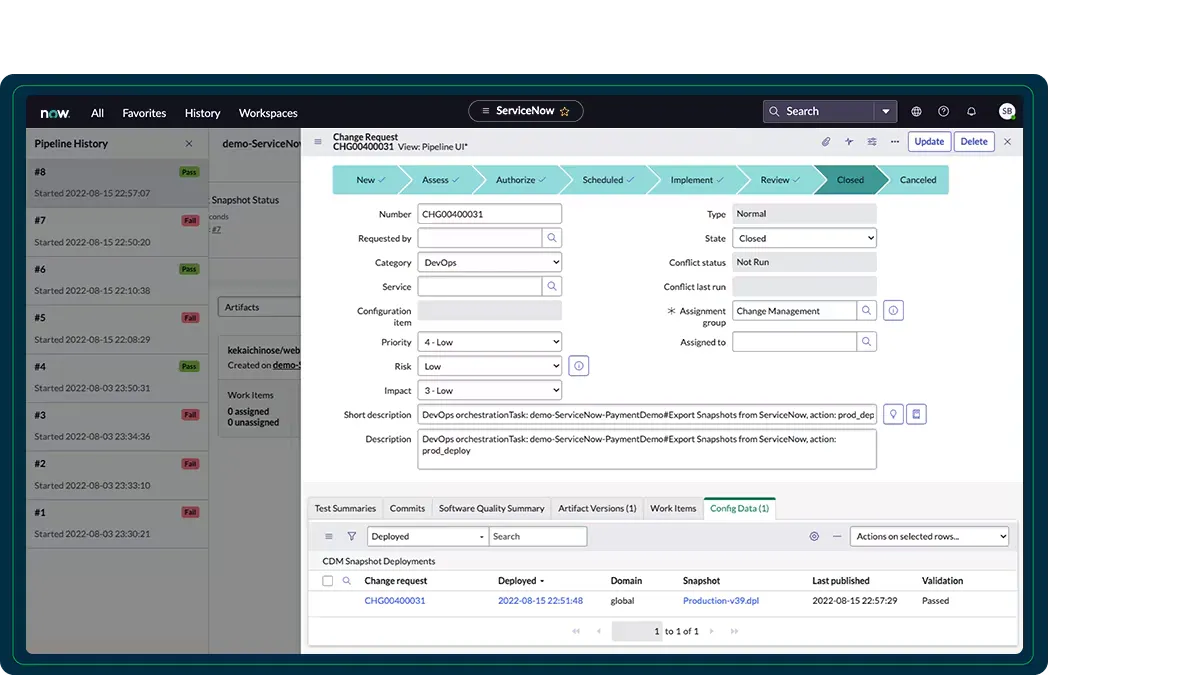Click the filter funnel icon in list
Viewport: 1200px width, 675px height.
351,537
